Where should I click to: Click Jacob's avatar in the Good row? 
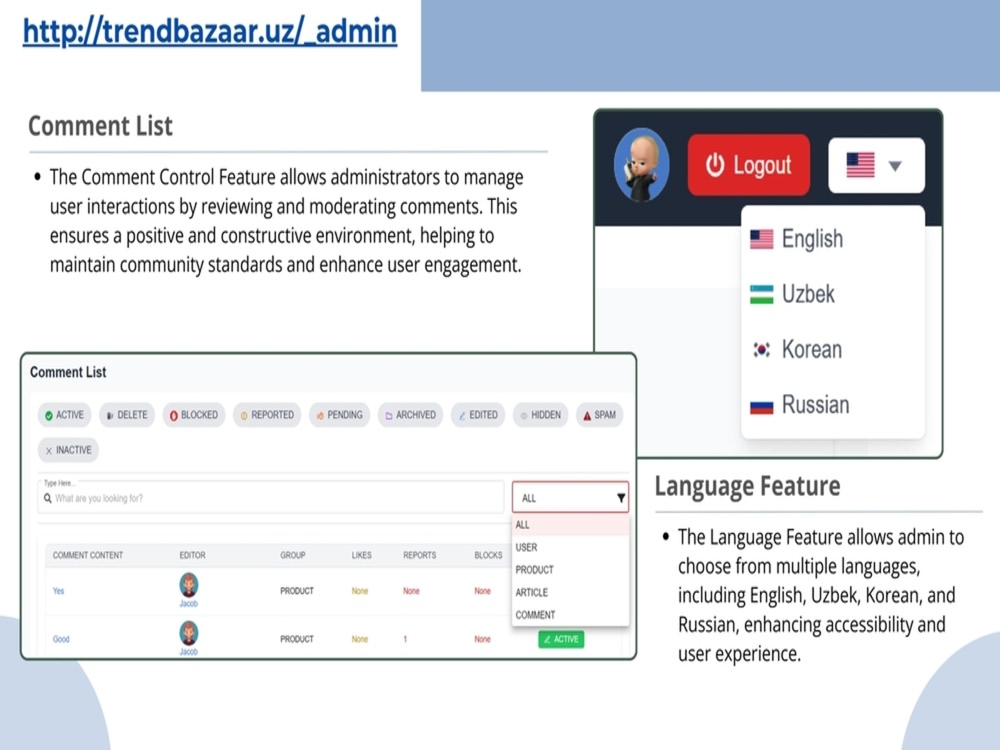(x=189, y=634)
